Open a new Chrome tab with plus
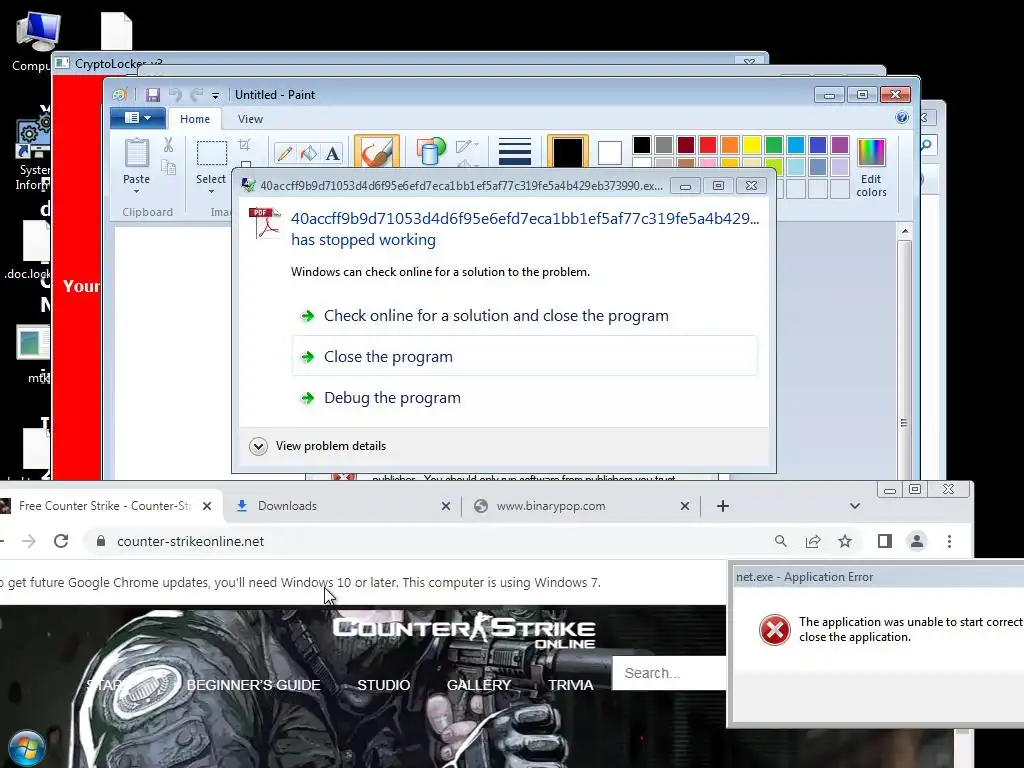Image resolution: width=1024 pixels, height=768 pixels. [x=723, y=505]
